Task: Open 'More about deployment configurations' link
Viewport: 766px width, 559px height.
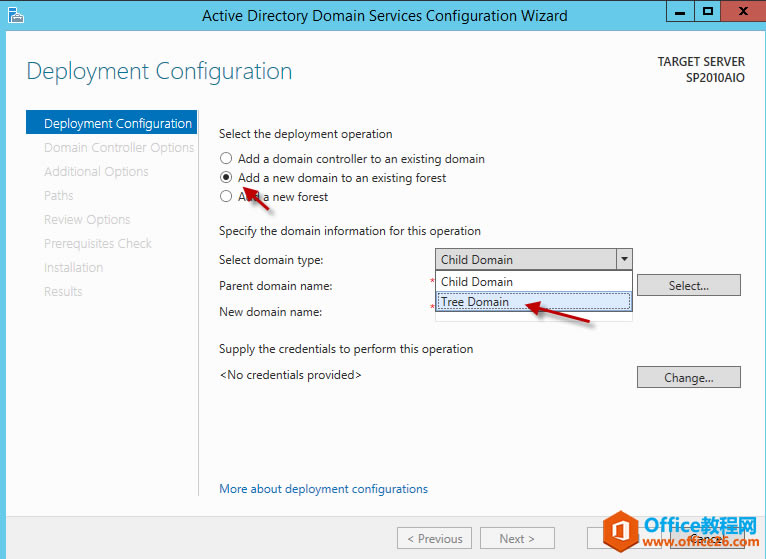Action: point(323,489)
